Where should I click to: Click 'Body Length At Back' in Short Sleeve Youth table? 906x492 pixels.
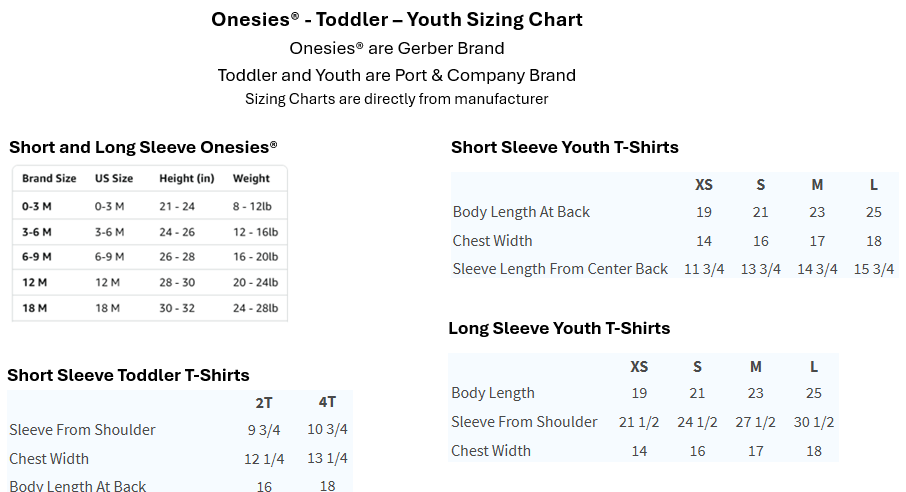[x=521, y=212]
